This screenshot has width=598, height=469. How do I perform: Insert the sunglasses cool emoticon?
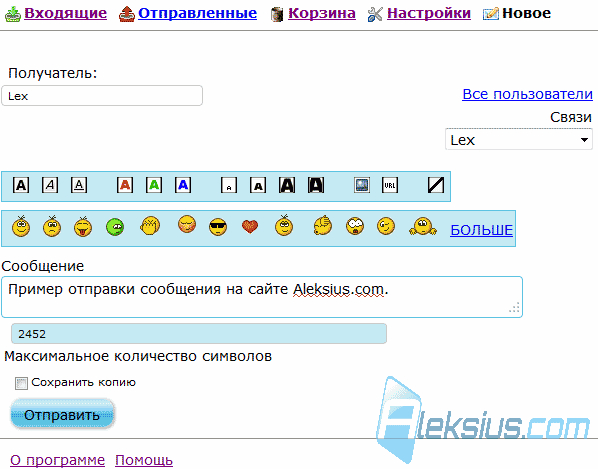[218, 227]
